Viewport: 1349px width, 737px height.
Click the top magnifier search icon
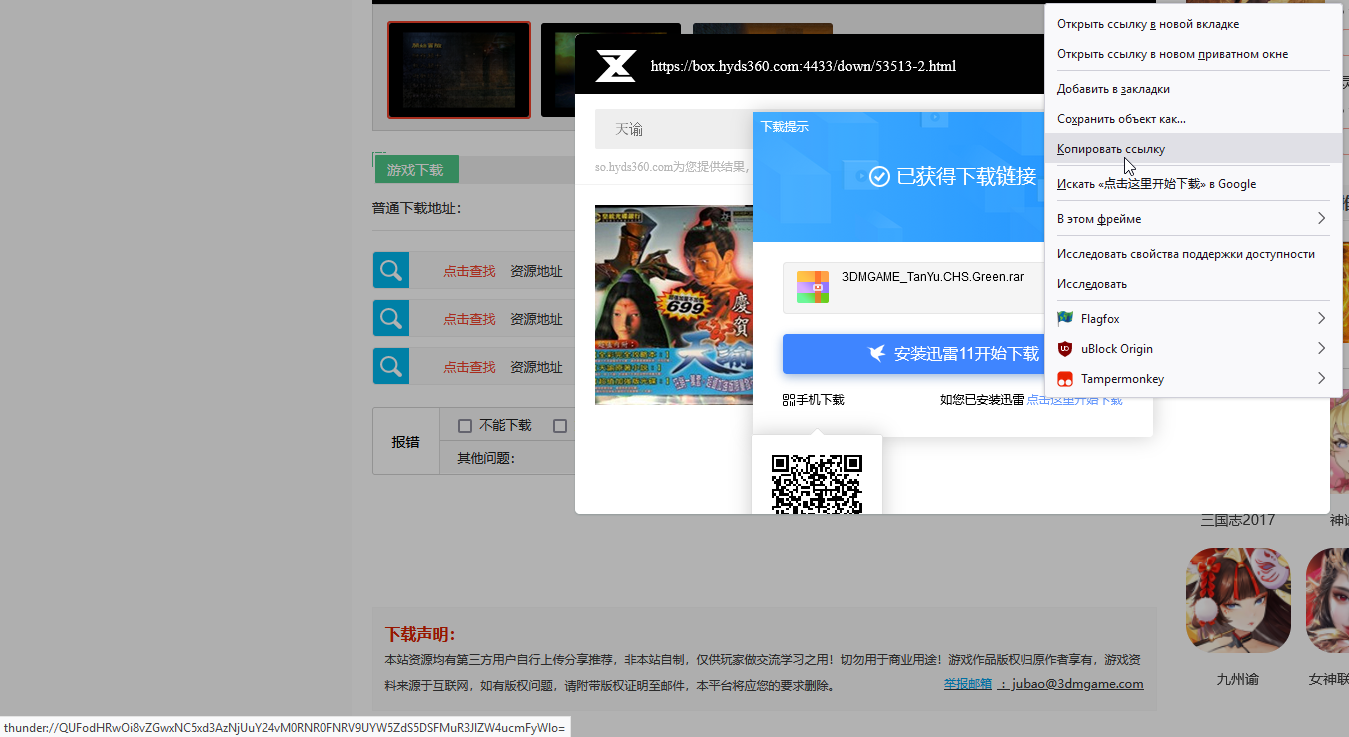391,270
